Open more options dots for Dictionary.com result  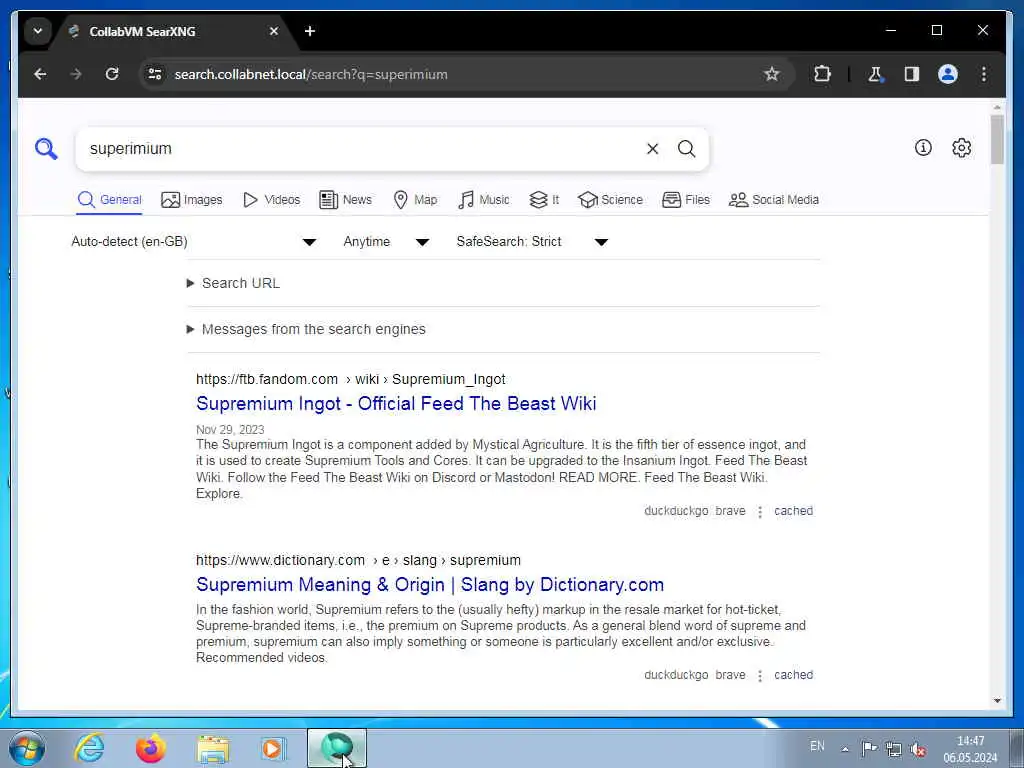click(760, 675)
